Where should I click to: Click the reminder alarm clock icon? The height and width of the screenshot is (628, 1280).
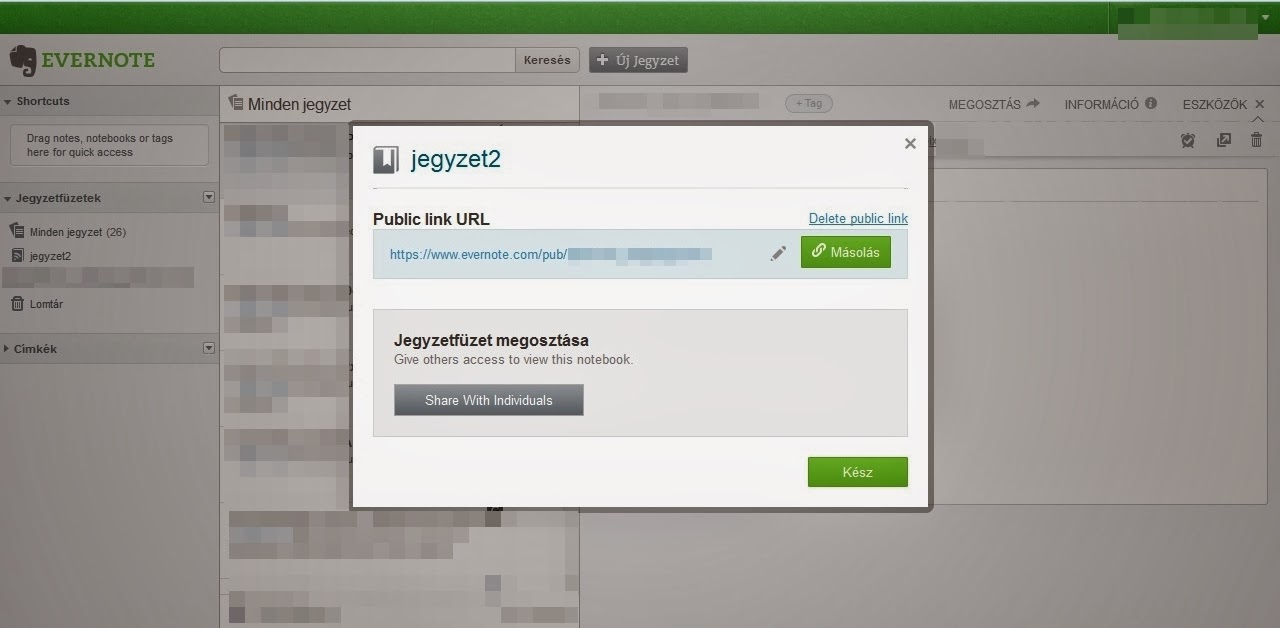tap(1188, 141)
